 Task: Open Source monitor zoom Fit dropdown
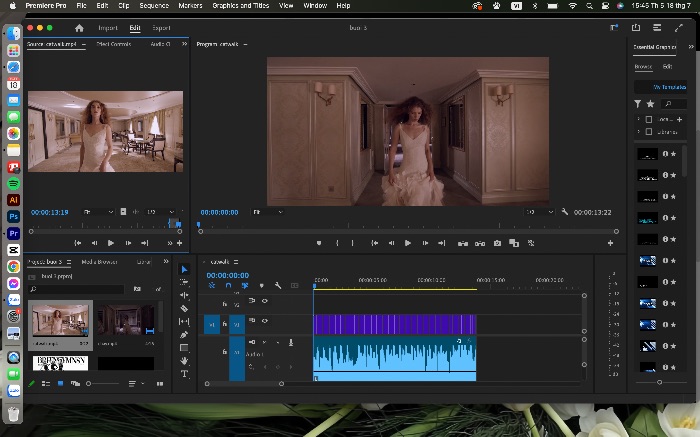click(98, 212)
